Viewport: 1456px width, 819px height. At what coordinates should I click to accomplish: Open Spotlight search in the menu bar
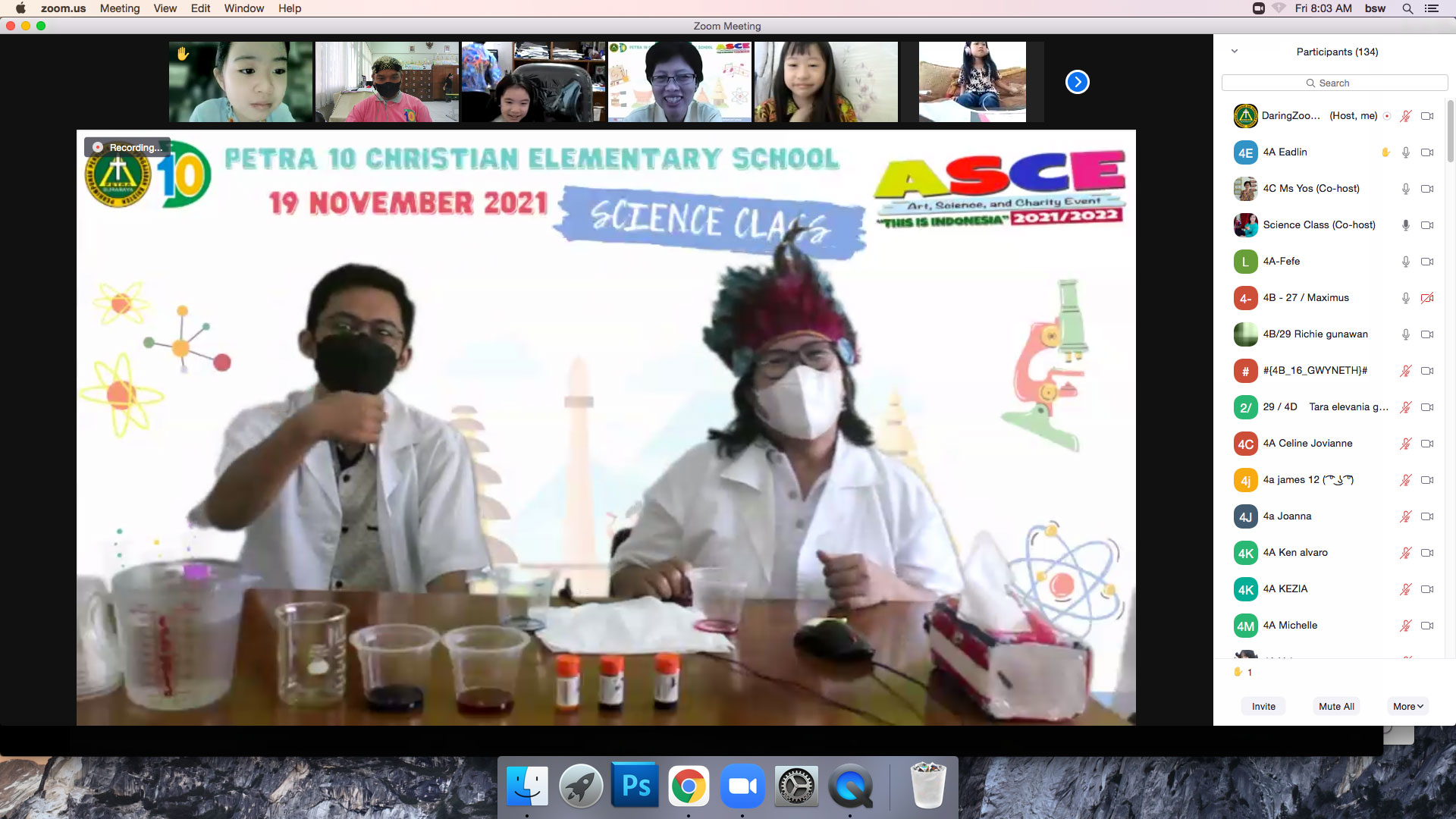[x=1407, y=8]
